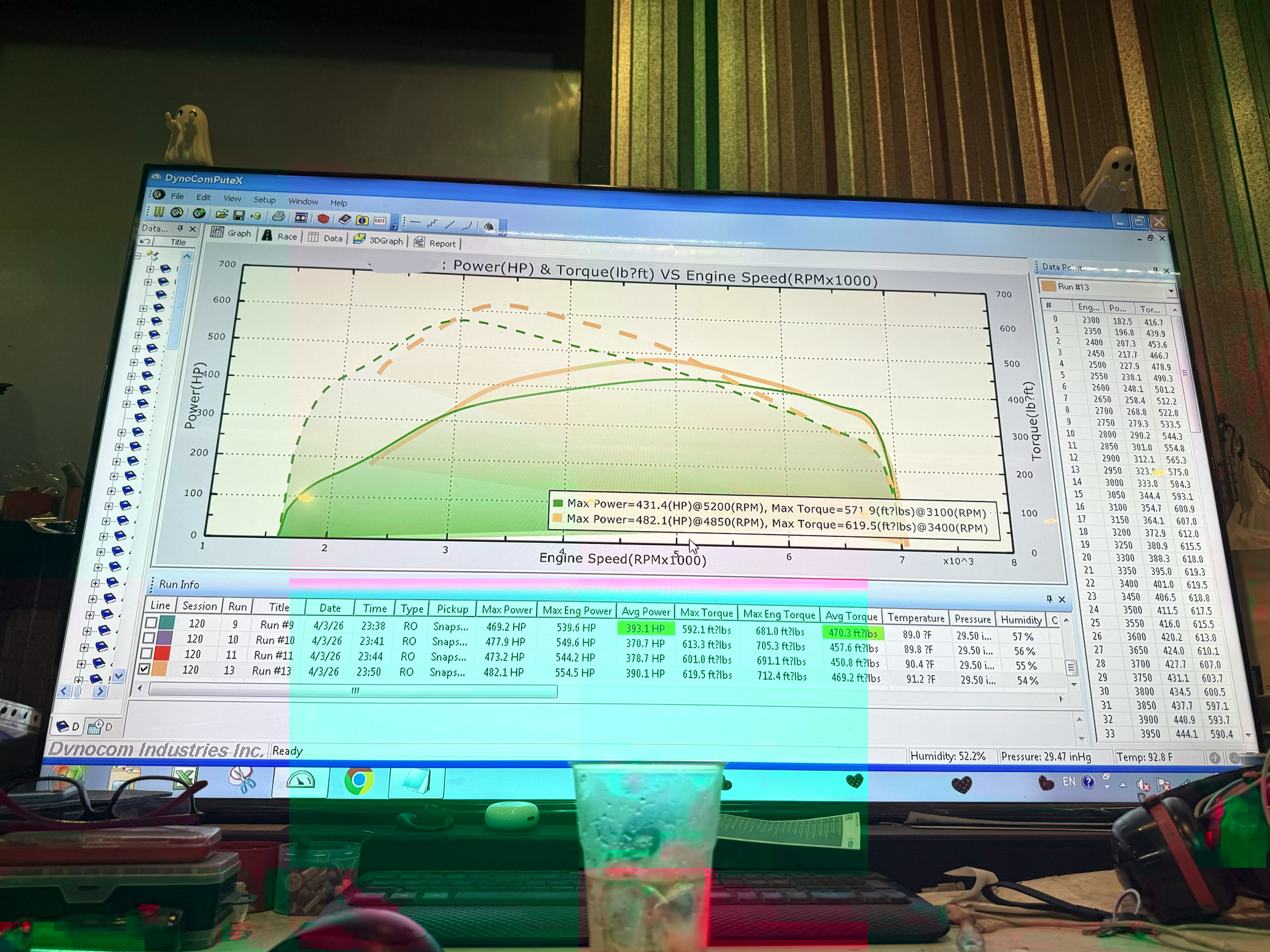Enable the Run #9 line checkbox
Image resolution: width=1270 pixels, height=952 pixels.
(x=151, y=622)
